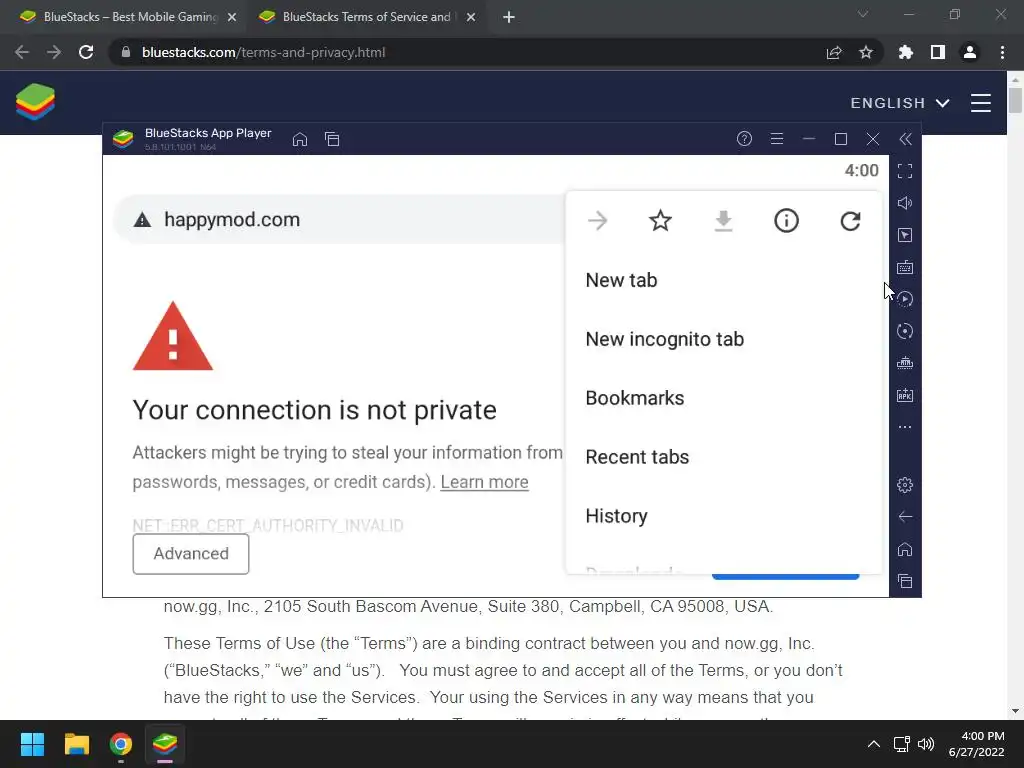1024x768 pixels.
Task: Toggle Chrome side panel icon
Action: point(938,52)
